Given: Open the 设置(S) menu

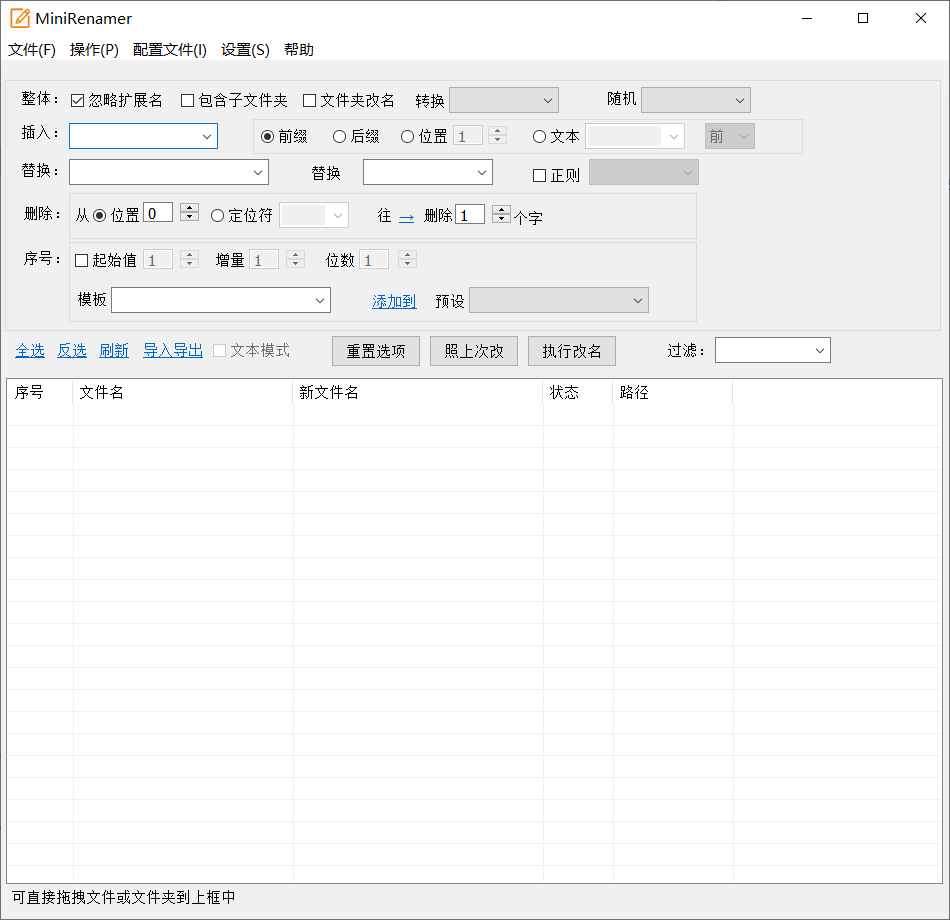Looking at the screenshot, I should [244, 49].
